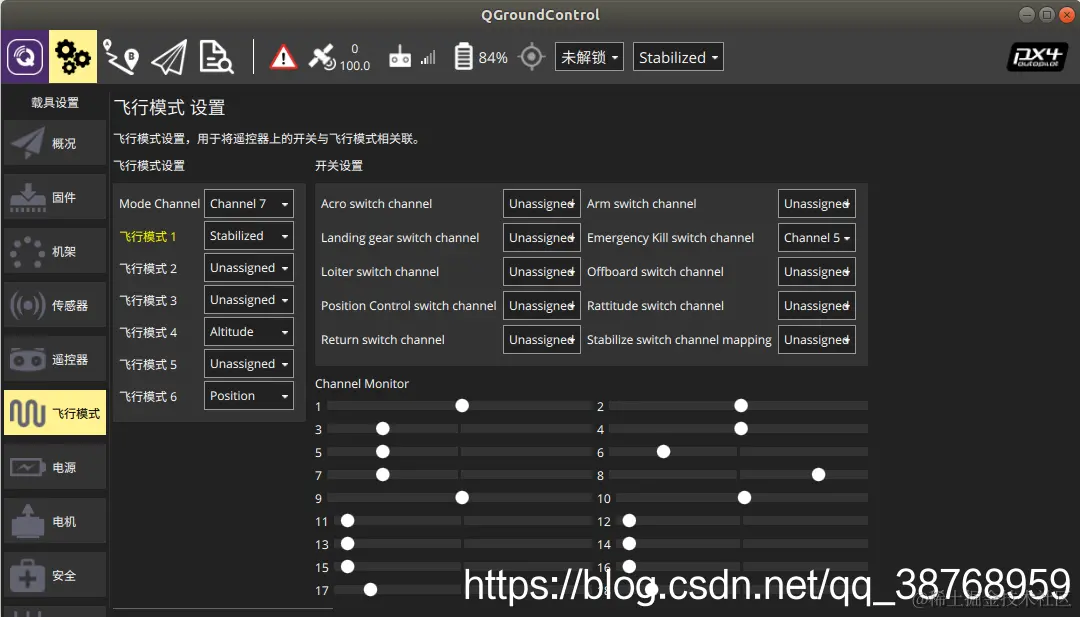Image resolution: width=1080 pixels, height=617 pixels.
Task: Click the 载具设置 sidebar header
Action: point(55,103)
